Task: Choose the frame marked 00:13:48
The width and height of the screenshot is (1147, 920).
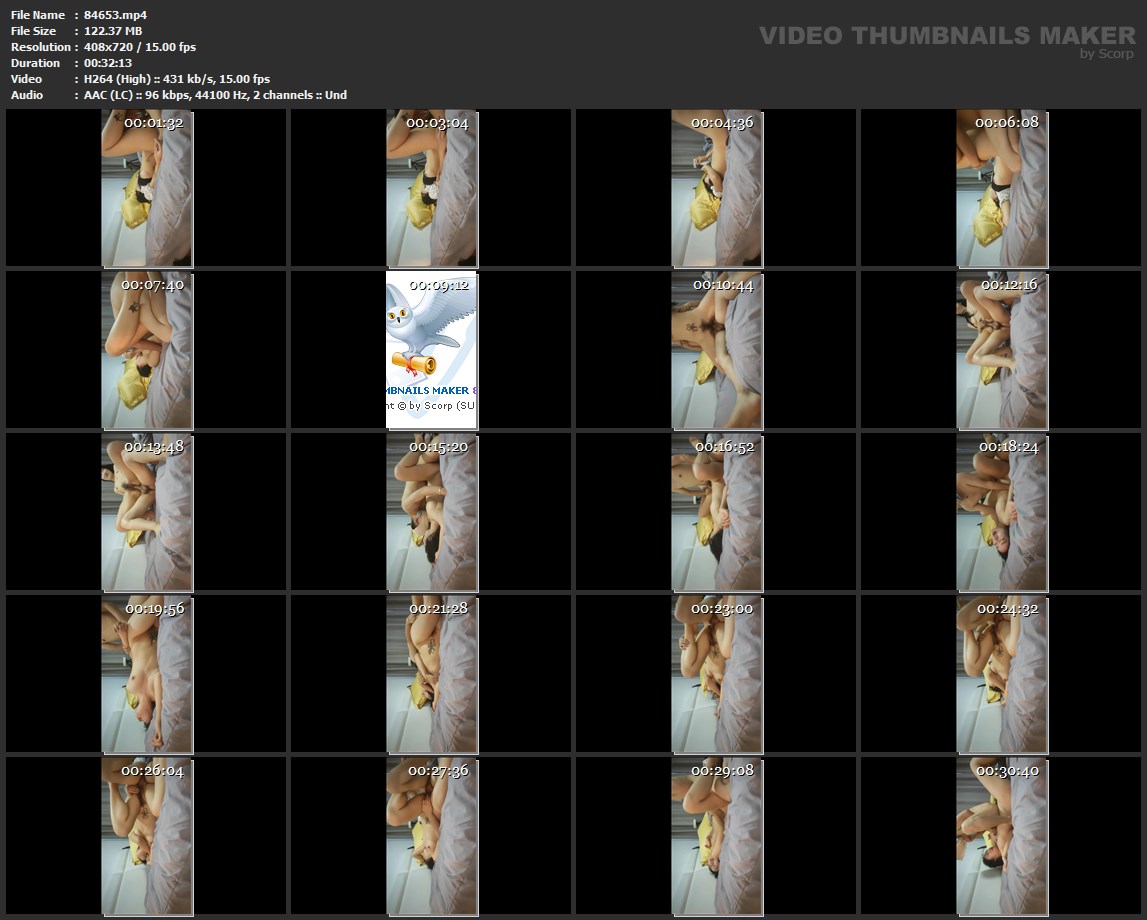Action: click(x=146, y=512)
